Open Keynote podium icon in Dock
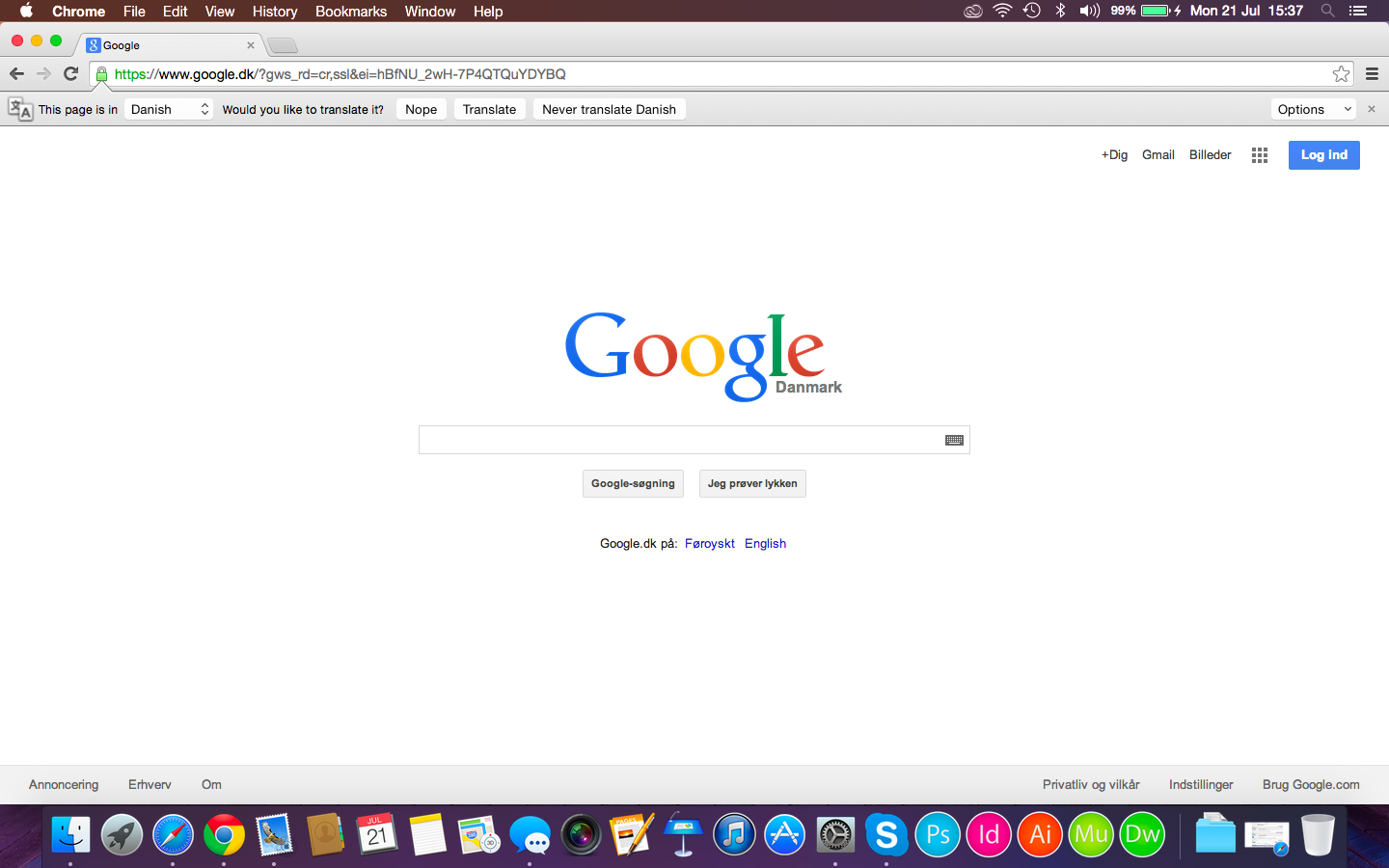This screenshot has width=1389, height=868. pyautogui.click(x=683, y=834)
